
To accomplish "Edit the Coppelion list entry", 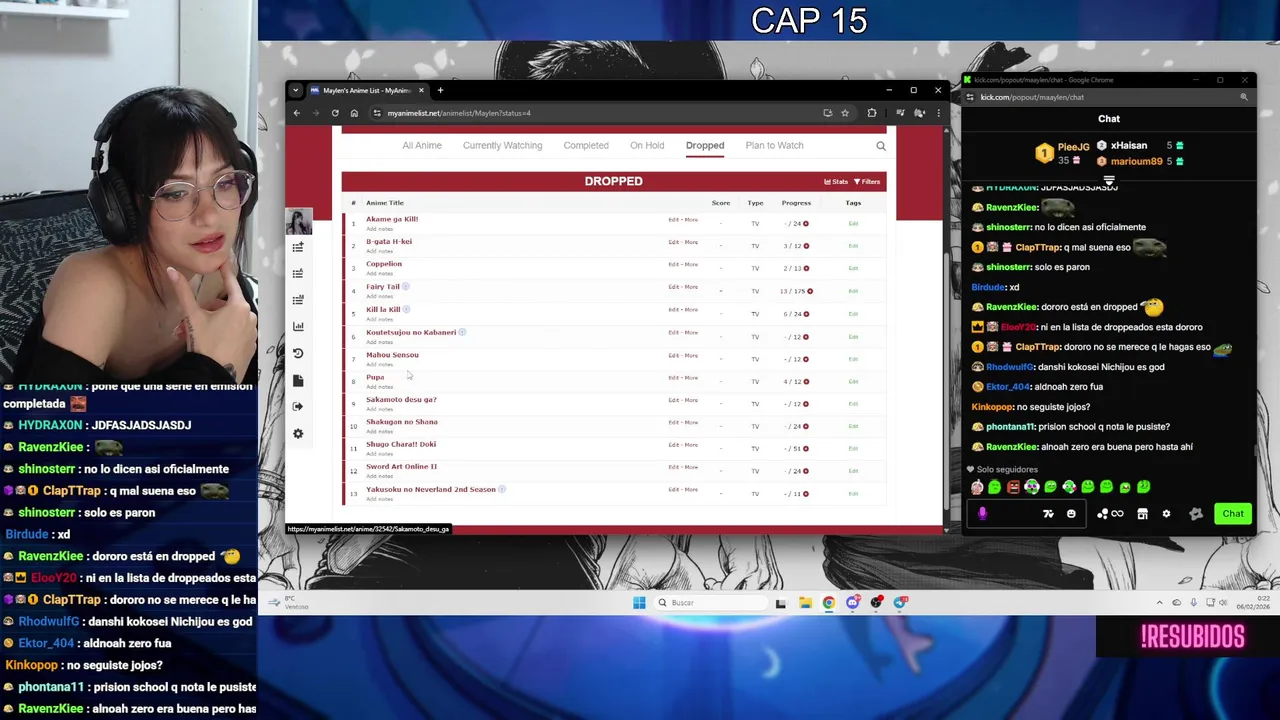I will click(673, 265).
